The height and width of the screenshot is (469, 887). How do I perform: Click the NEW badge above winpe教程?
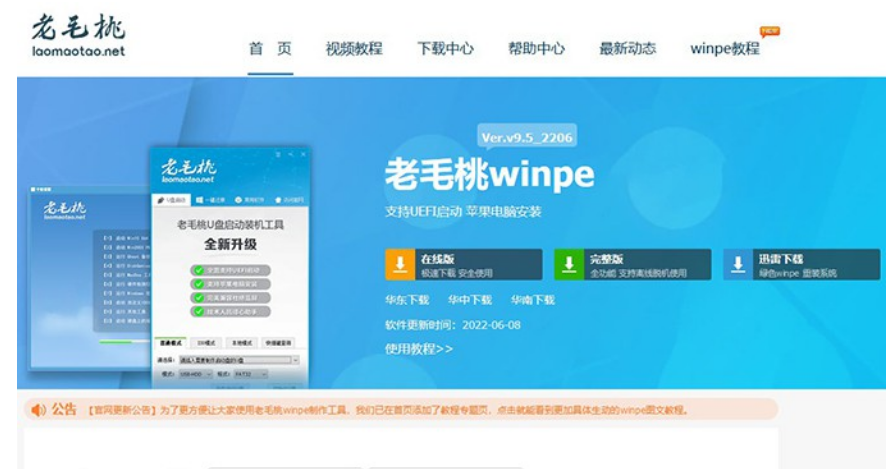(769, 32)
